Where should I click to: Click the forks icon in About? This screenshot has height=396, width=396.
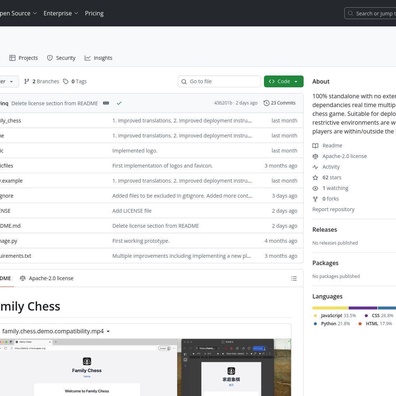pyautogui.click(x=315, y=199)
